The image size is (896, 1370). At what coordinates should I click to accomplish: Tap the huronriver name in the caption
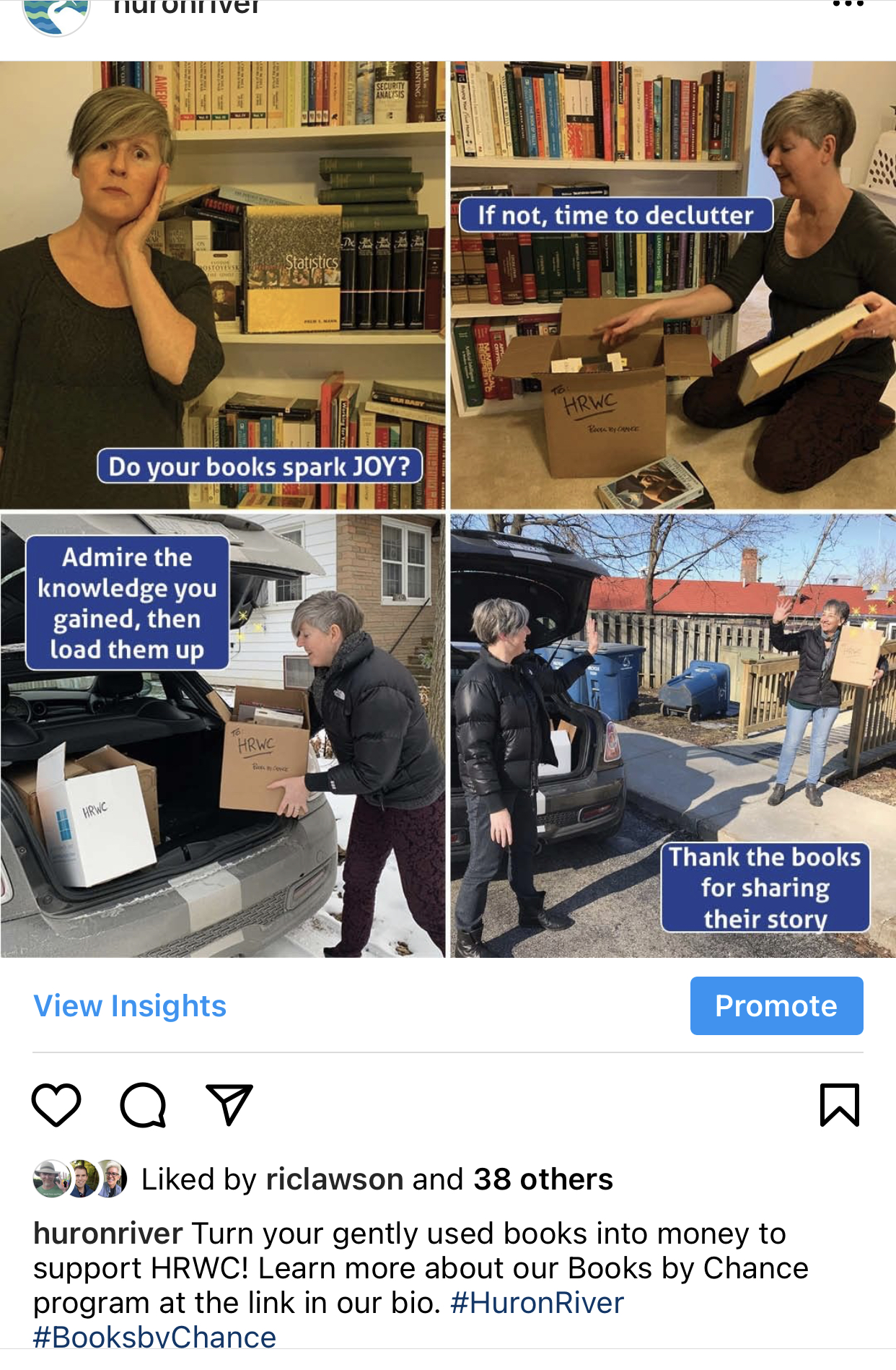pos(107,1234)
